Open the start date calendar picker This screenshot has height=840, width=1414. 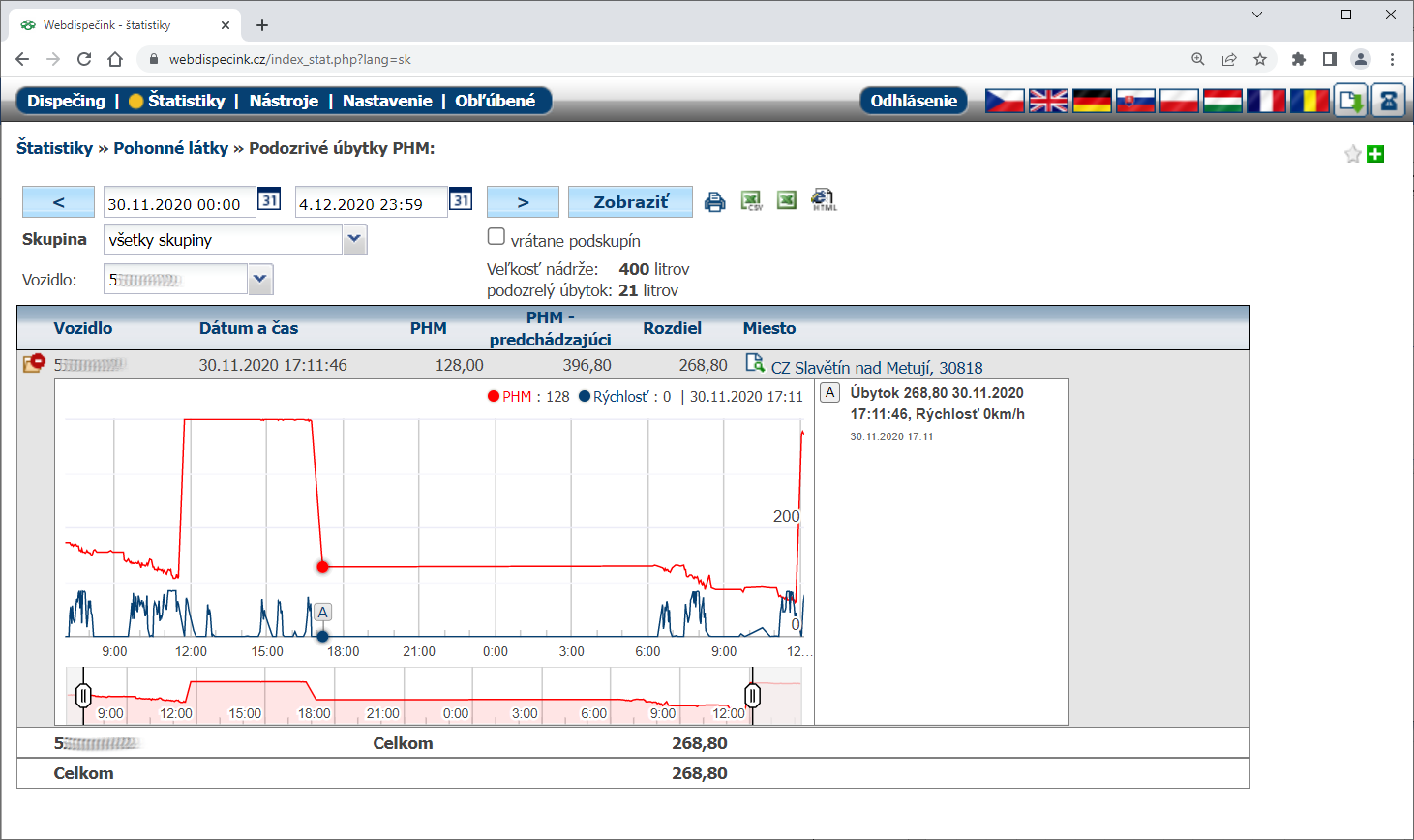click(x=269, y=200)
